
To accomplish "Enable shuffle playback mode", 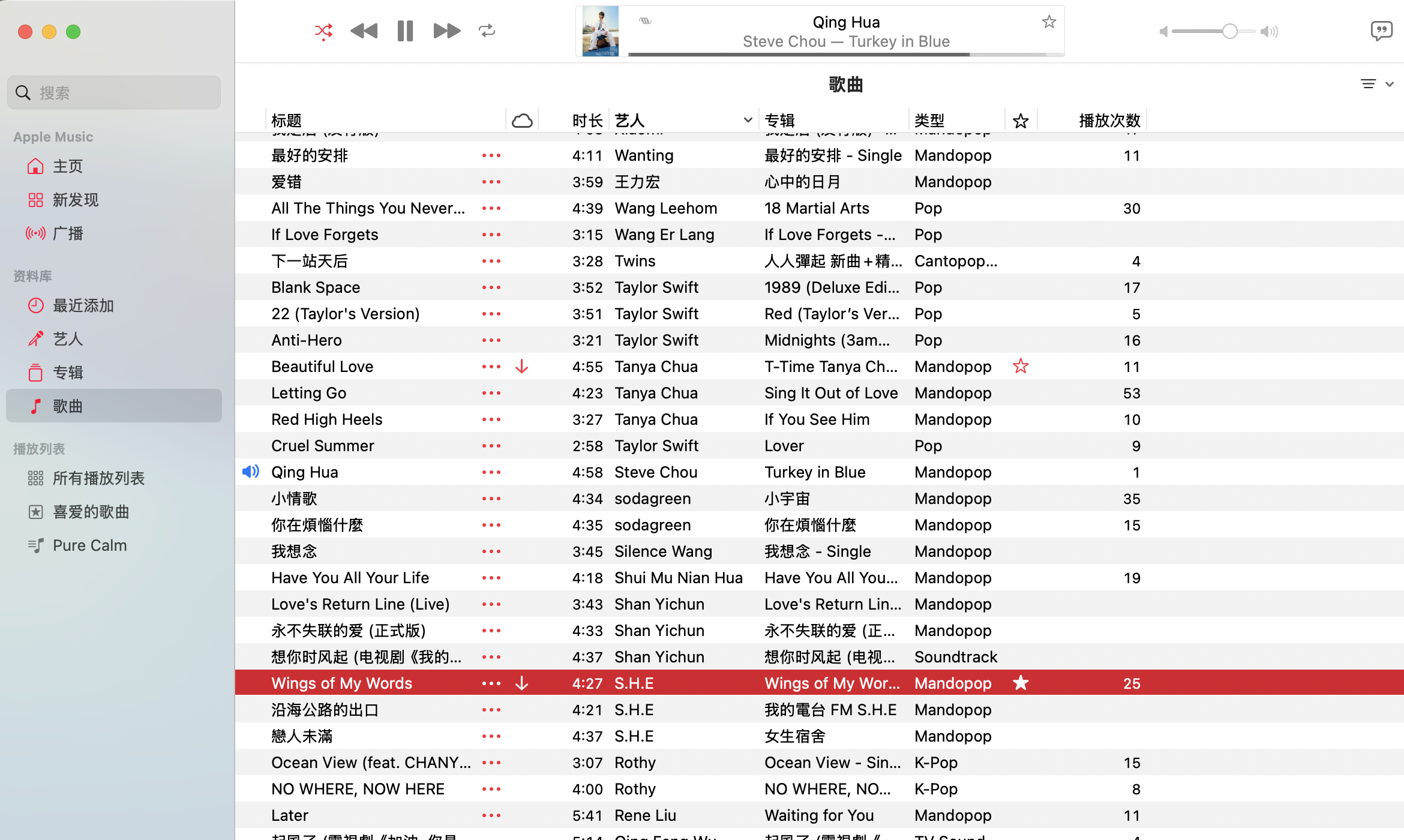I will click(323, 31).
